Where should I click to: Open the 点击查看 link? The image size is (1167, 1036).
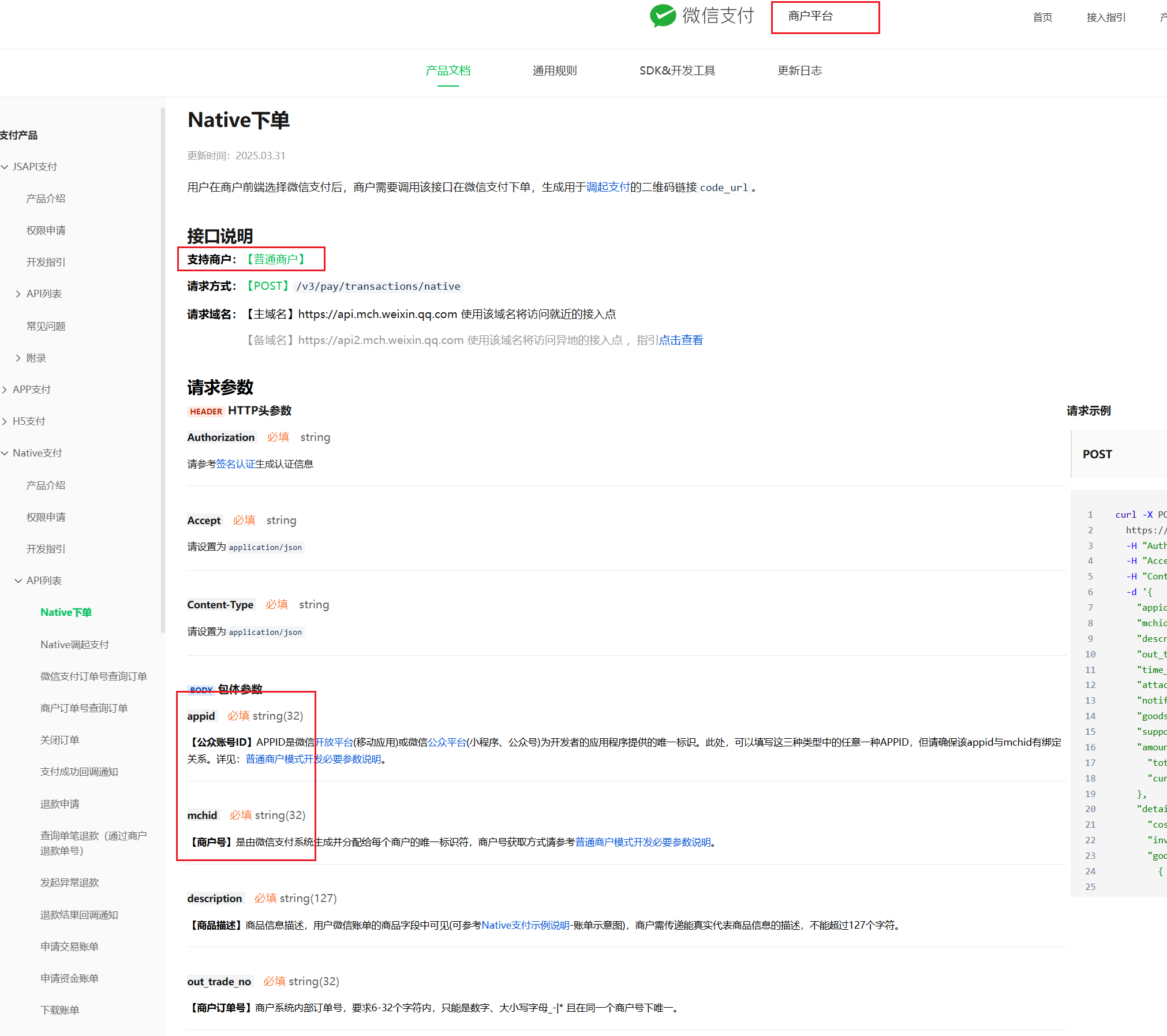pyautogui.click(x=681, y=340)
